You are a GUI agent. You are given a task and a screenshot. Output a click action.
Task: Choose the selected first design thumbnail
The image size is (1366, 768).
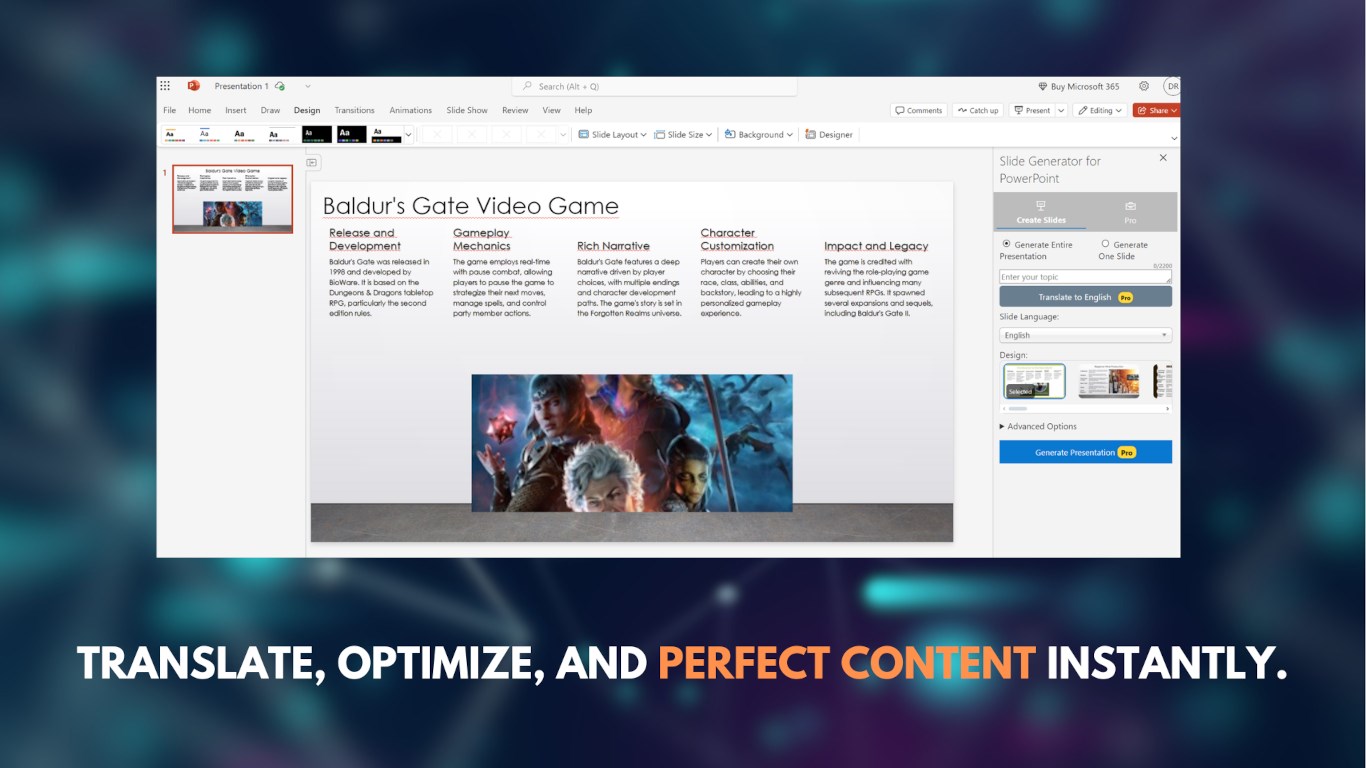1034,381
